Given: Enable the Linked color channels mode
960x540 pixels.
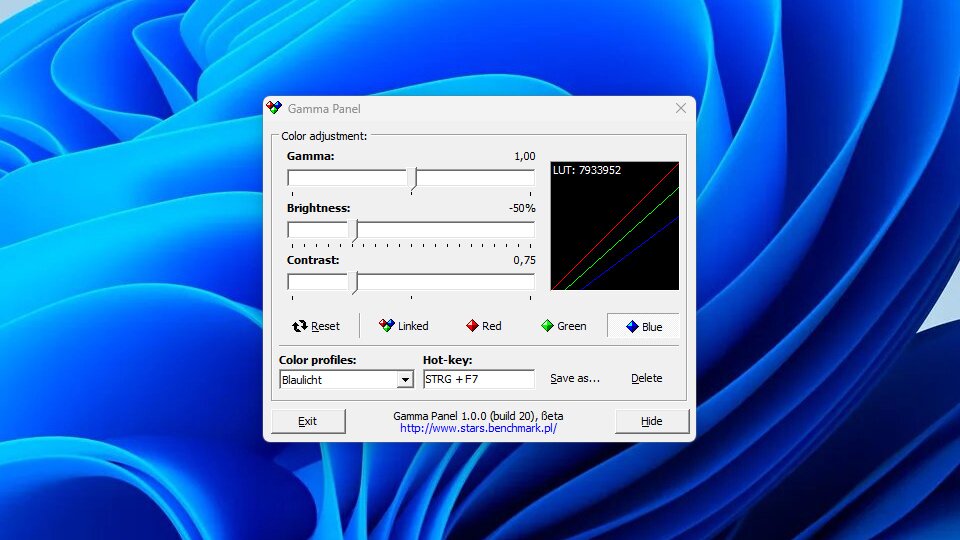Looking at the screenshot, I should (403, 326).
